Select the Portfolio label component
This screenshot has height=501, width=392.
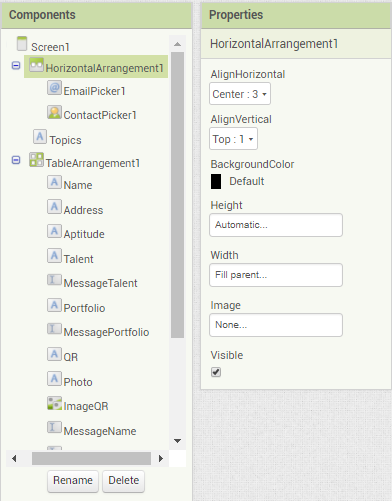click(x=84, y=308)
